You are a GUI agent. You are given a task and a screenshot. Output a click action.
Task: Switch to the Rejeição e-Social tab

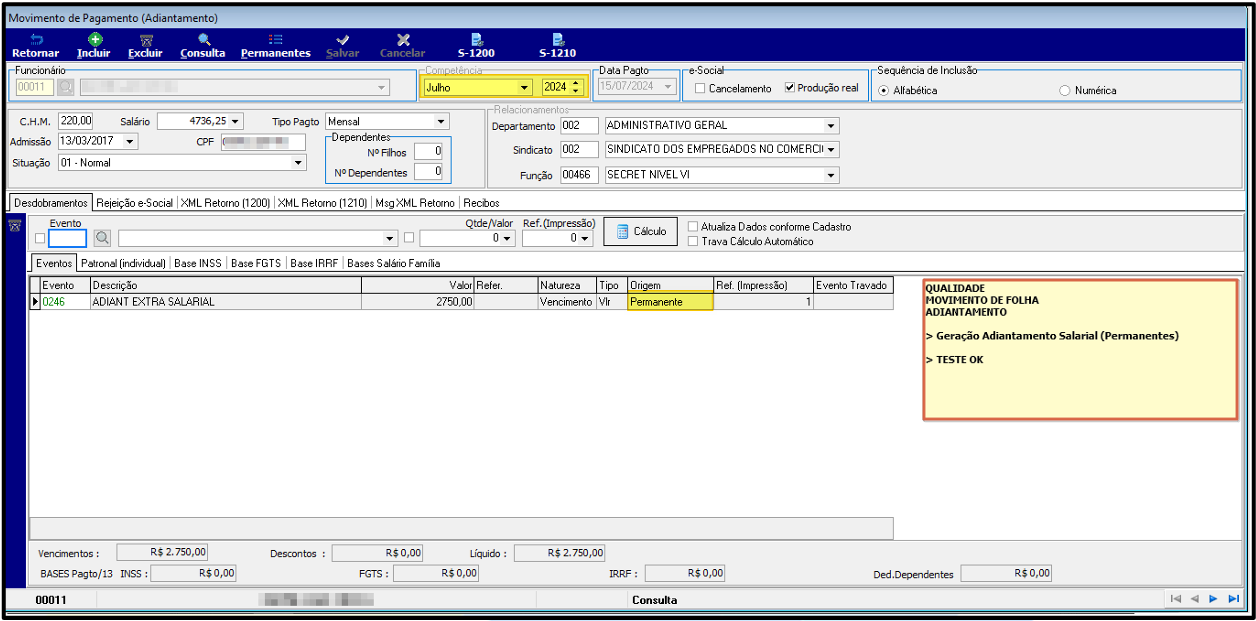coord(135,202)
